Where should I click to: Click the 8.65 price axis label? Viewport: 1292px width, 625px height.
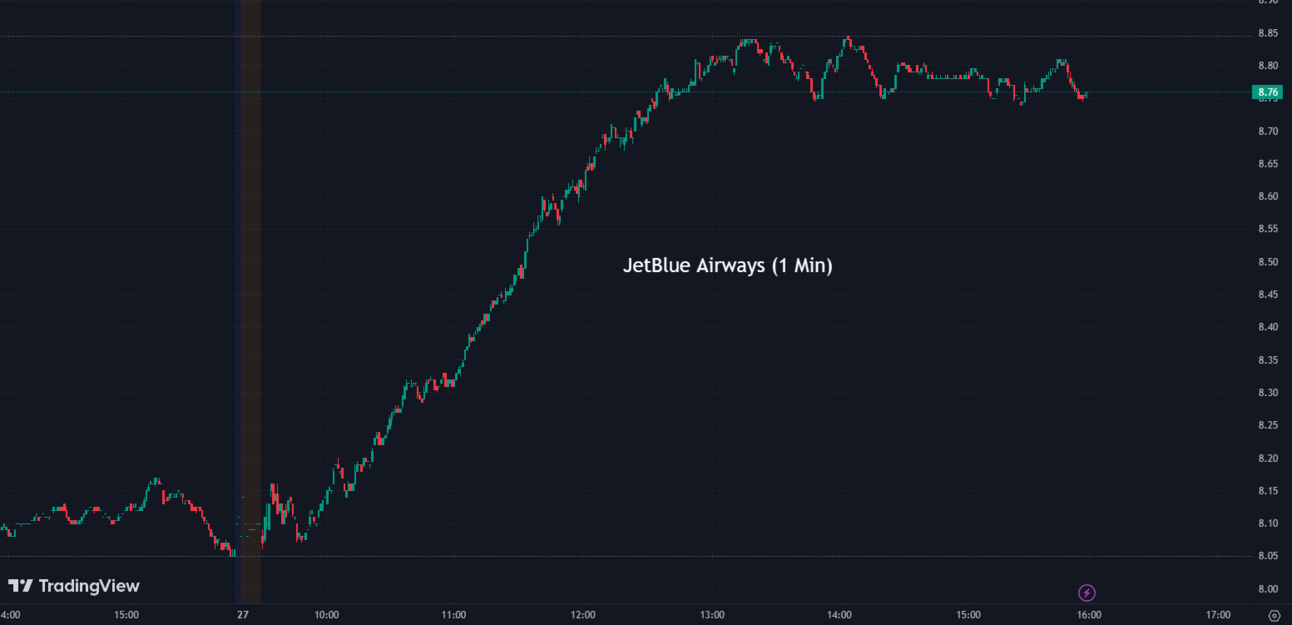(x=1268, y=164)
